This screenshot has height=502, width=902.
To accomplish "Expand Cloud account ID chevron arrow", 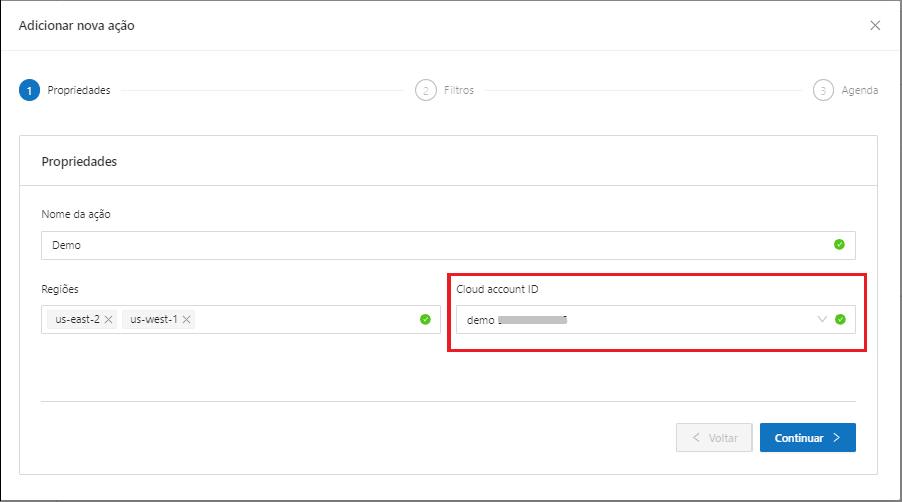I will 822,320.
